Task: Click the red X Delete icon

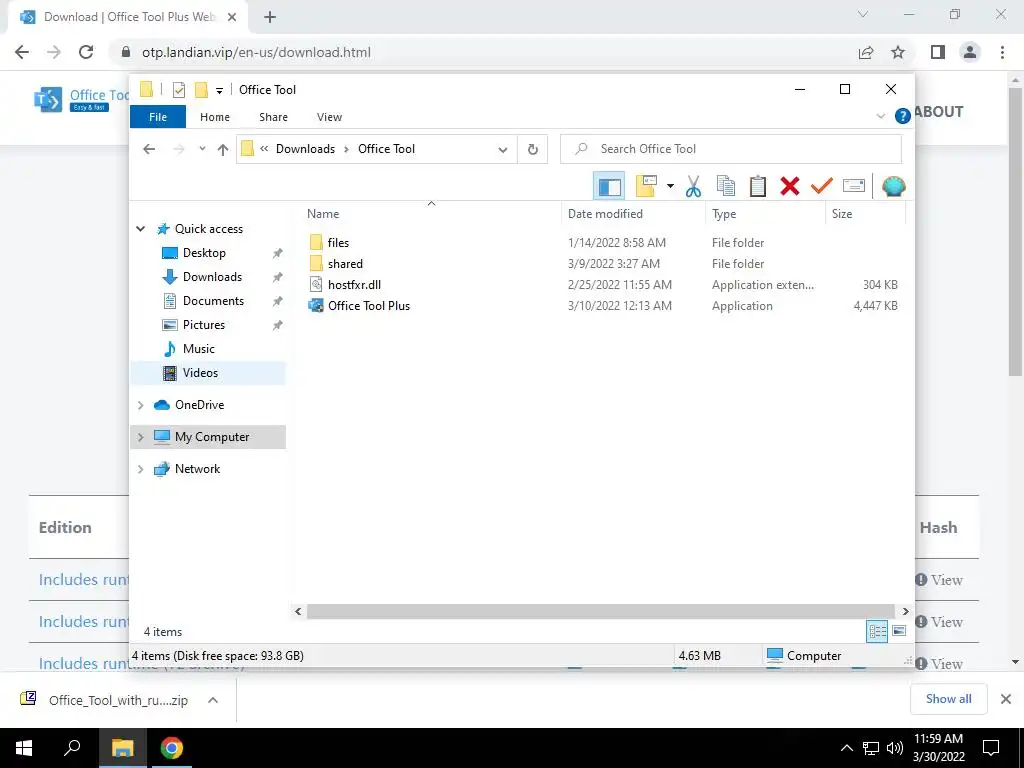Action: (x=790, y=186)
